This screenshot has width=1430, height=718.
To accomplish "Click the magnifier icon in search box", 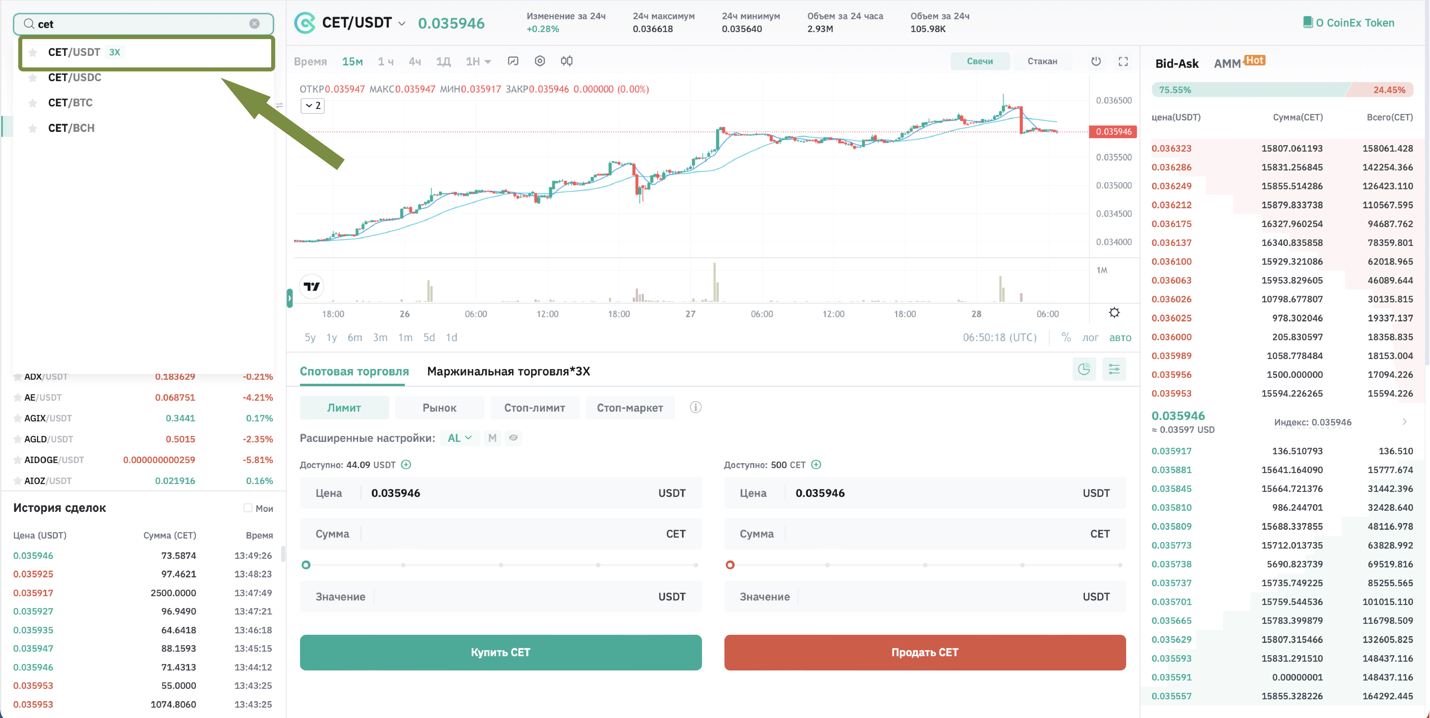I will pos(29,23).
